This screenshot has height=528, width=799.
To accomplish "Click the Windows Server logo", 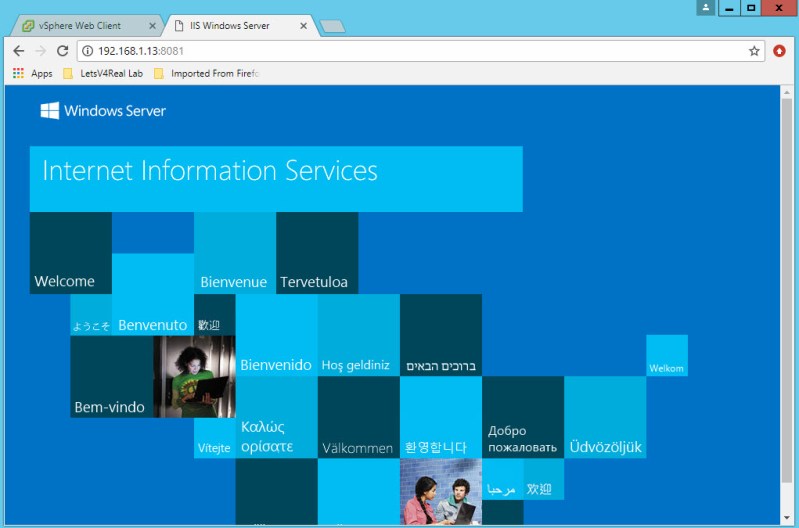I will (x=103, y=111).
